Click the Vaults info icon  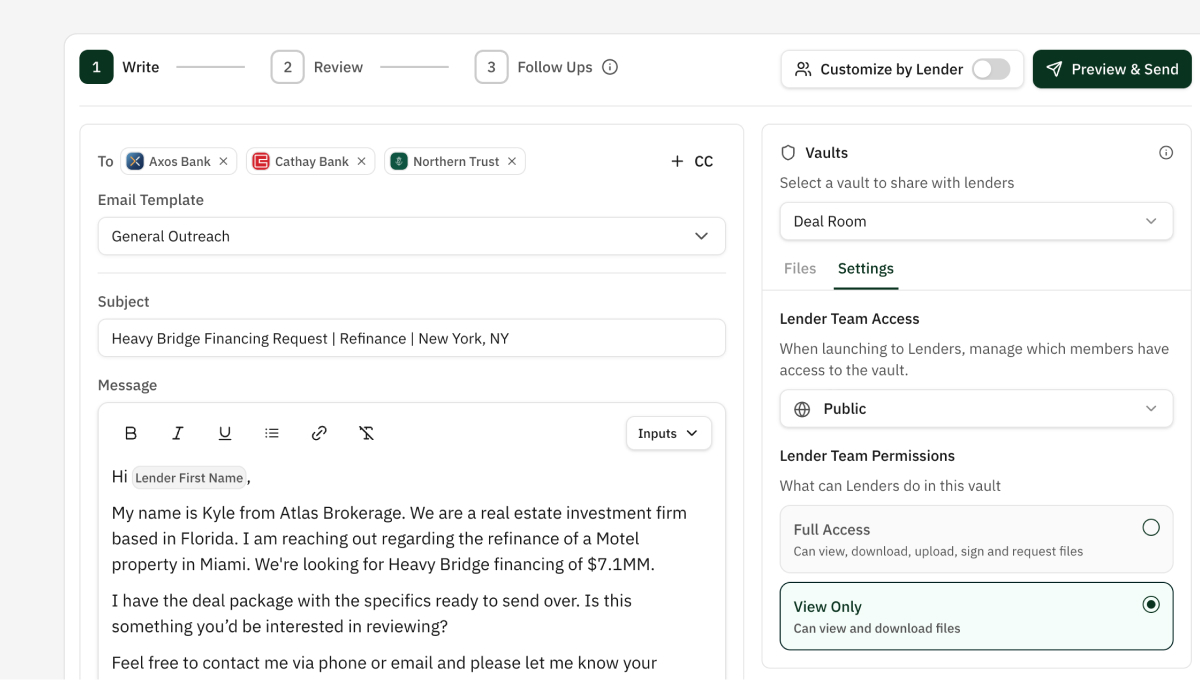(x=1165, y=153)
